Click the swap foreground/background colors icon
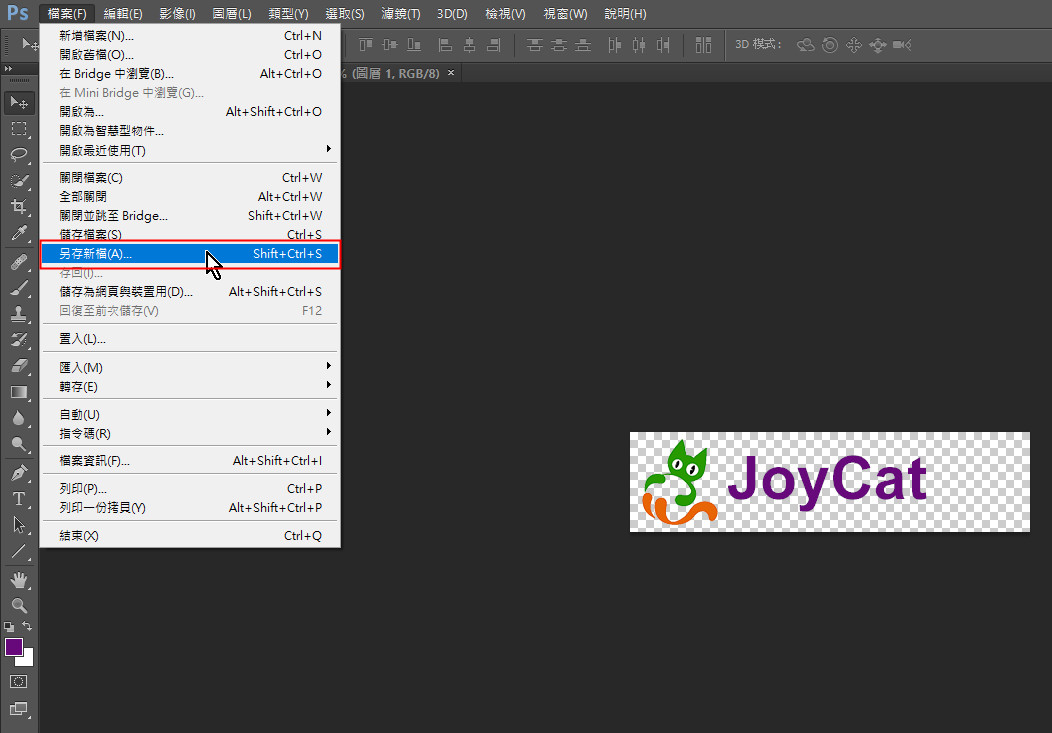 (x=27, y=626)
